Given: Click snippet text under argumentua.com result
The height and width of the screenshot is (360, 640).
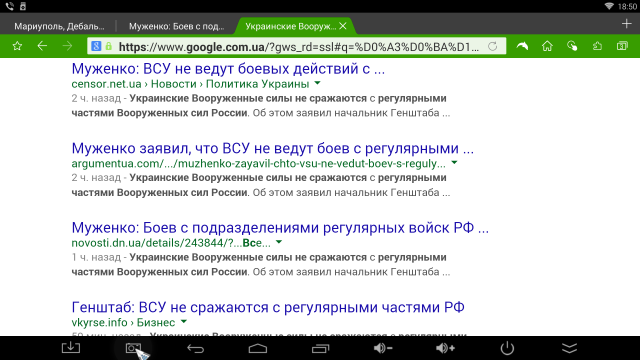Looking at the screenshot, I should (x=260, y=185).
